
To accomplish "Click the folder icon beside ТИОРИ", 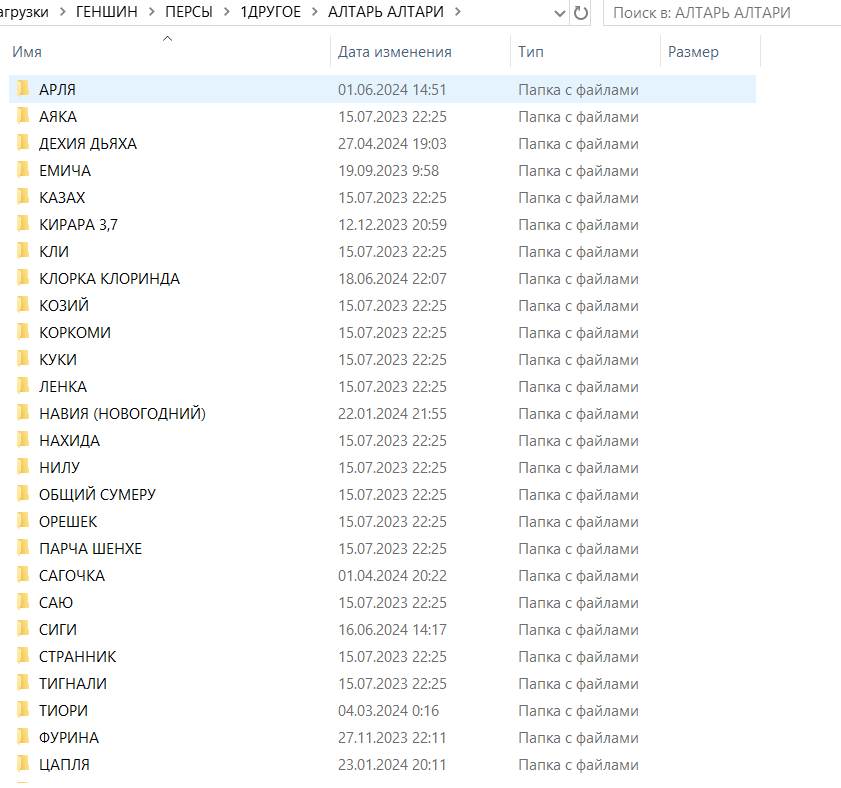I will point(23,710).
